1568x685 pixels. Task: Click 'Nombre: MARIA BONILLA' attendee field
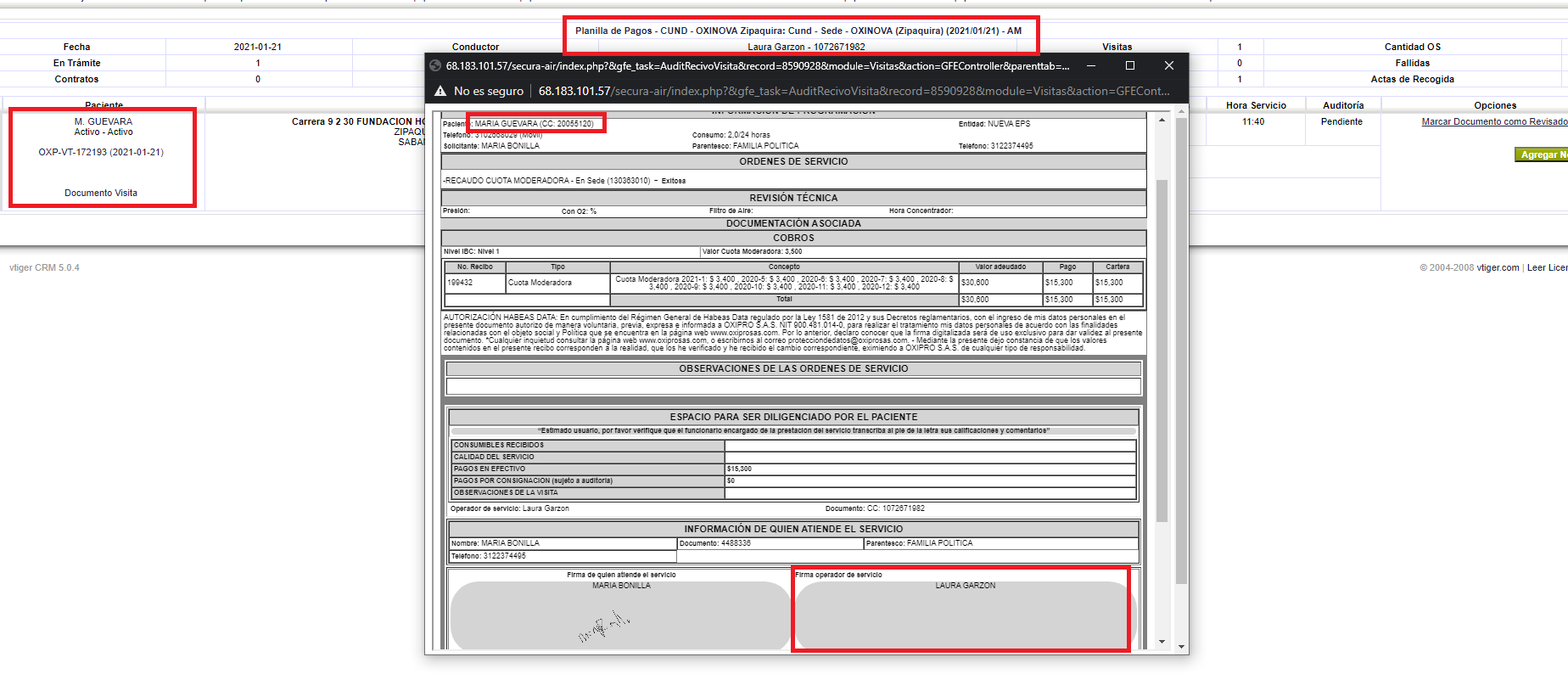point(563,543)
